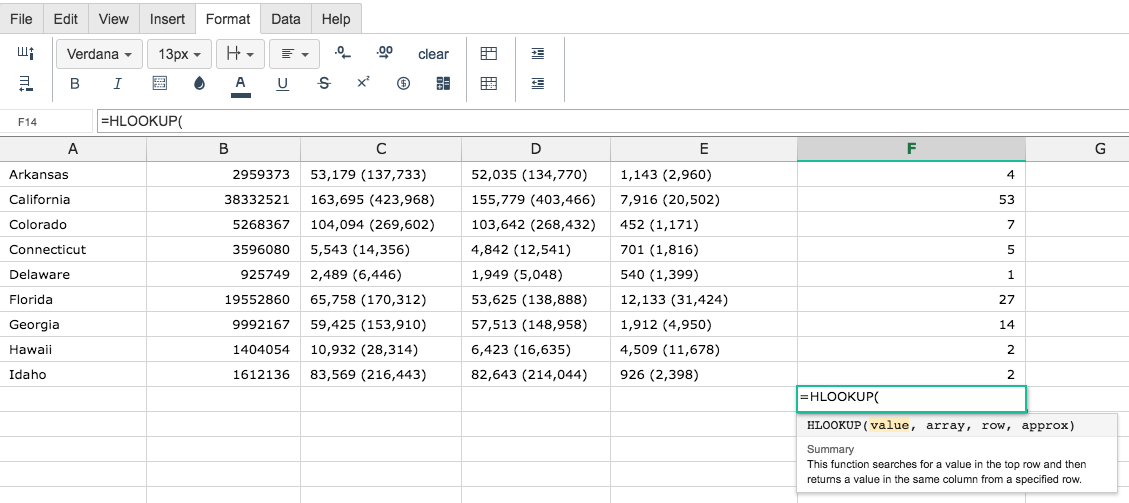Screen dimensions: 1129x503
Task: Expand the text alignment dropdown
Action: pyautogui.click(x=294, y=54)
